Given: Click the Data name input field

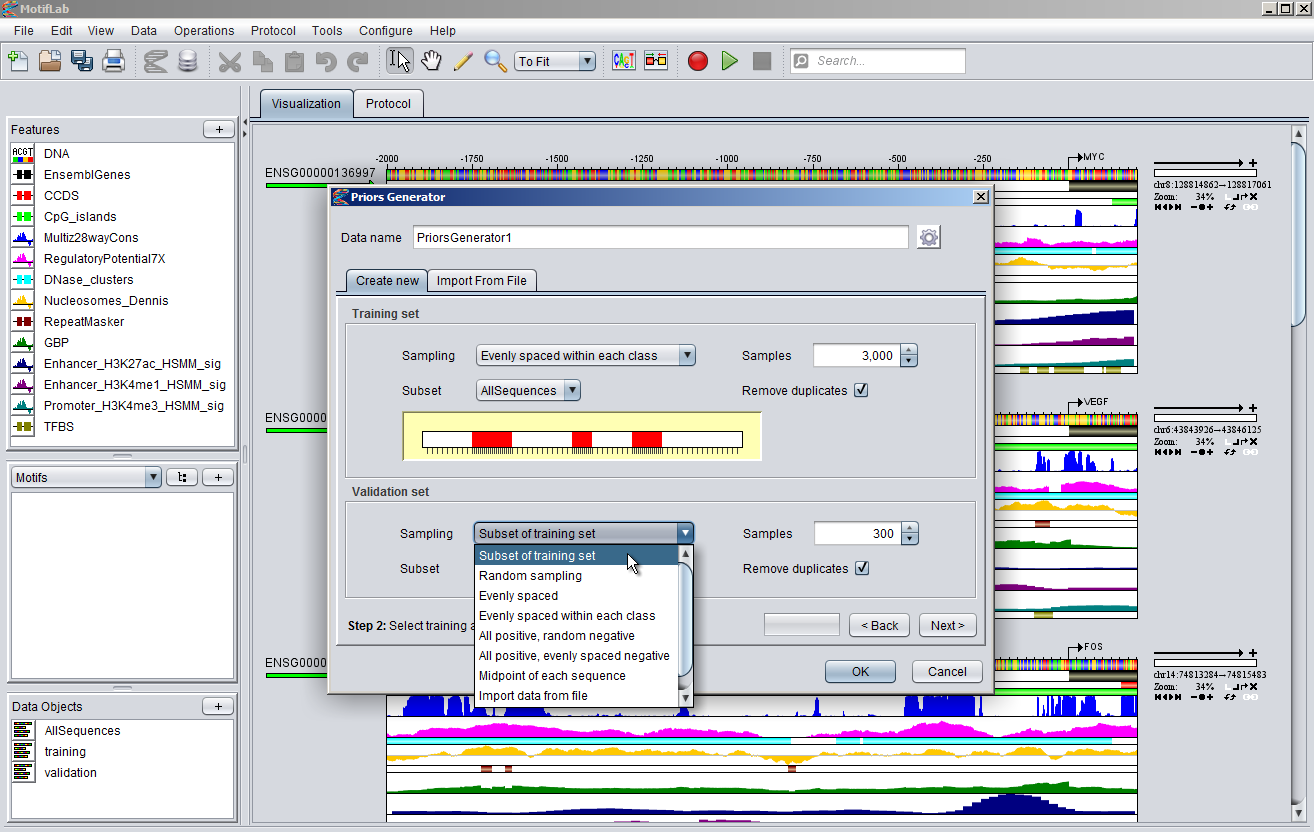Looking at the screenshot, I should [x=660, y=237].
